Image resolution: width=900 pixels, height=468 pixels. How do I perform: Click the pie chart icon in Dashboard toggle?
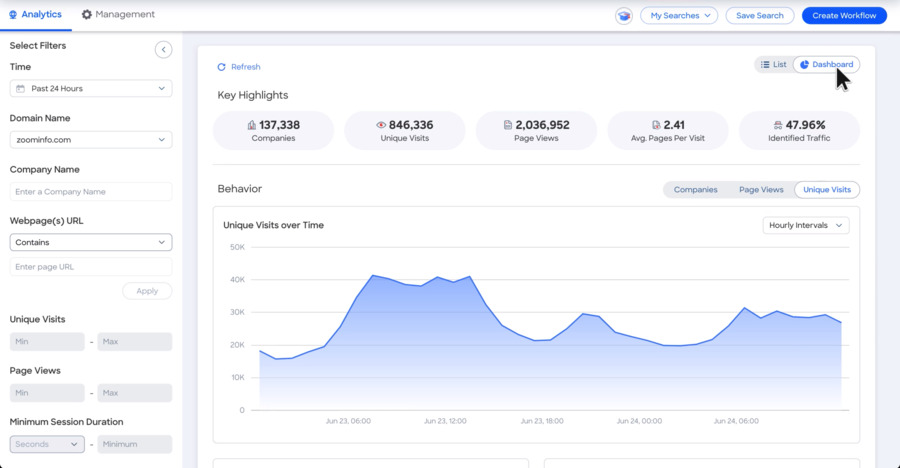tap(805, 64)
